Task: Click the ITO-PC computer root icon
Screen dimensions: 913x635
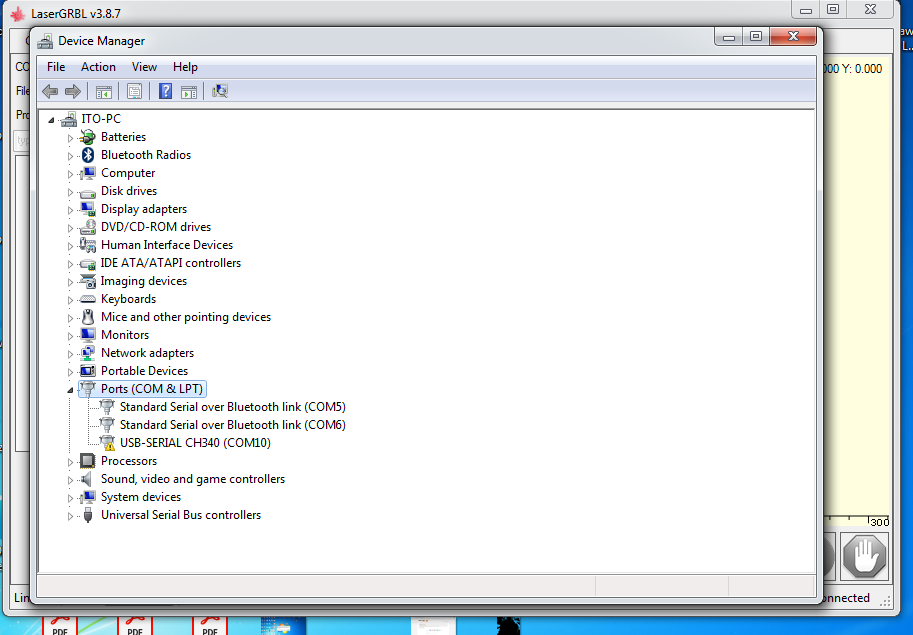Action: tap(69, 119)
